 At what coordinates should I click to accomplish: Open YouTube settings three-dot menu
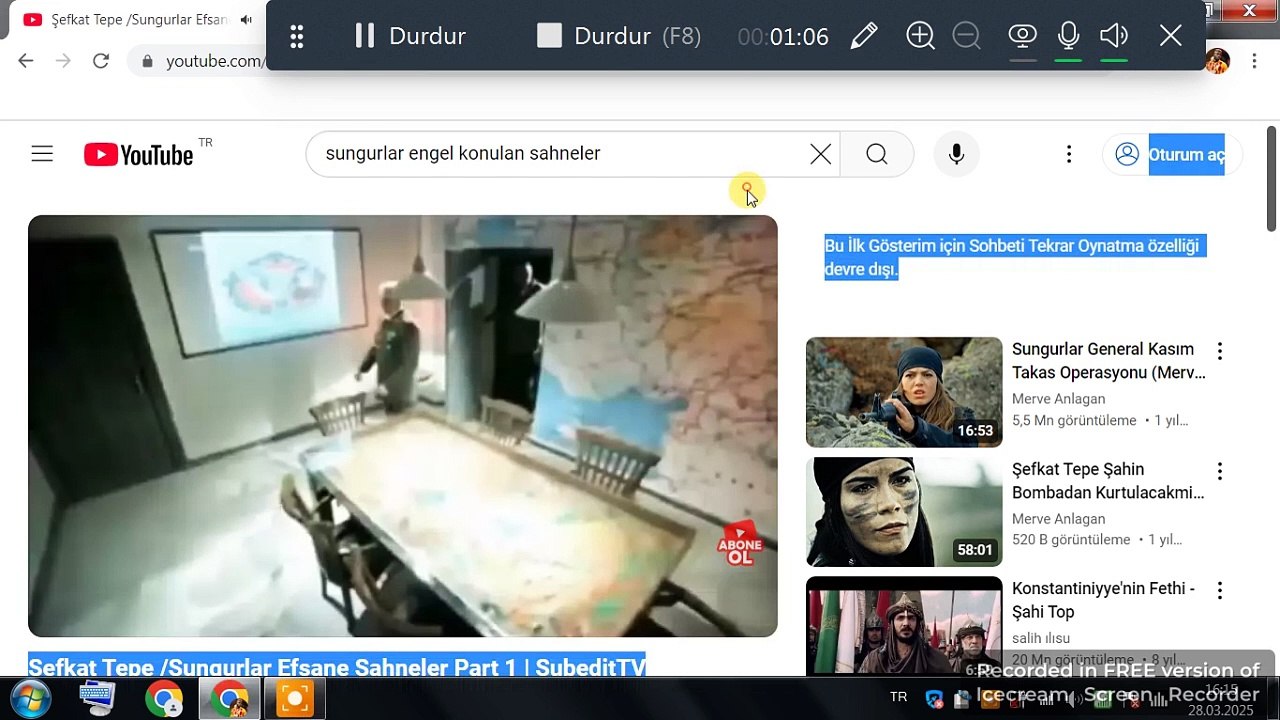click(1069, 154)
